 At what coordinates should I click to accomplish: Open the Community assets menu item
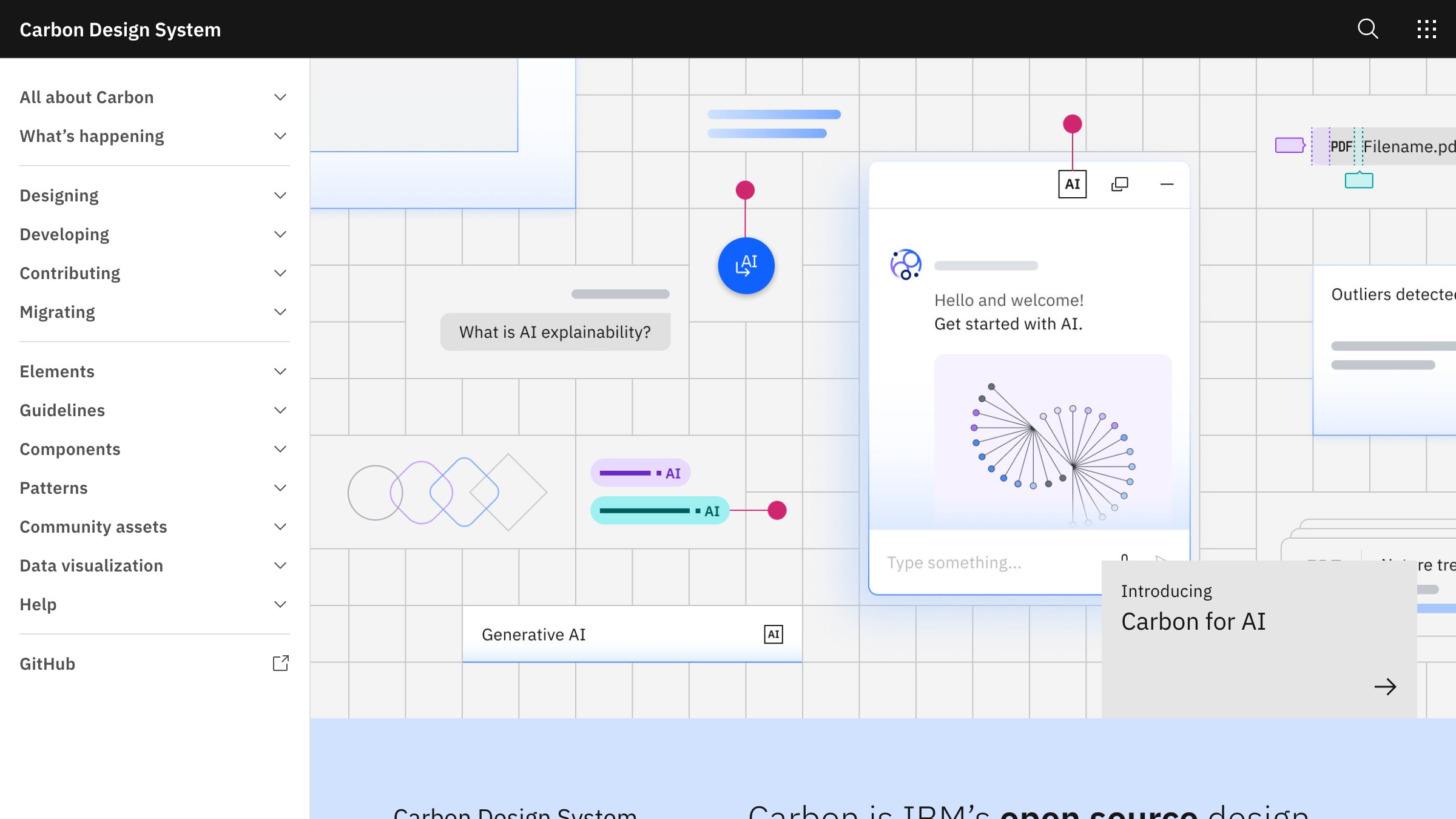(x=154, y=527)
